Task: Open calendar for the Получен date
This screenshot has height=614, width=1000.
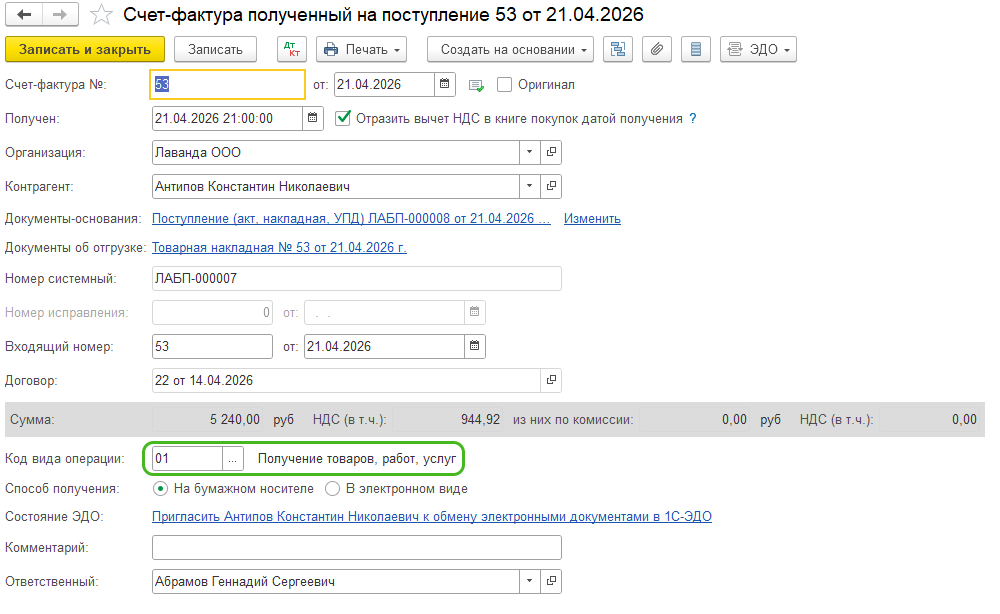Action: pos(312,118)
